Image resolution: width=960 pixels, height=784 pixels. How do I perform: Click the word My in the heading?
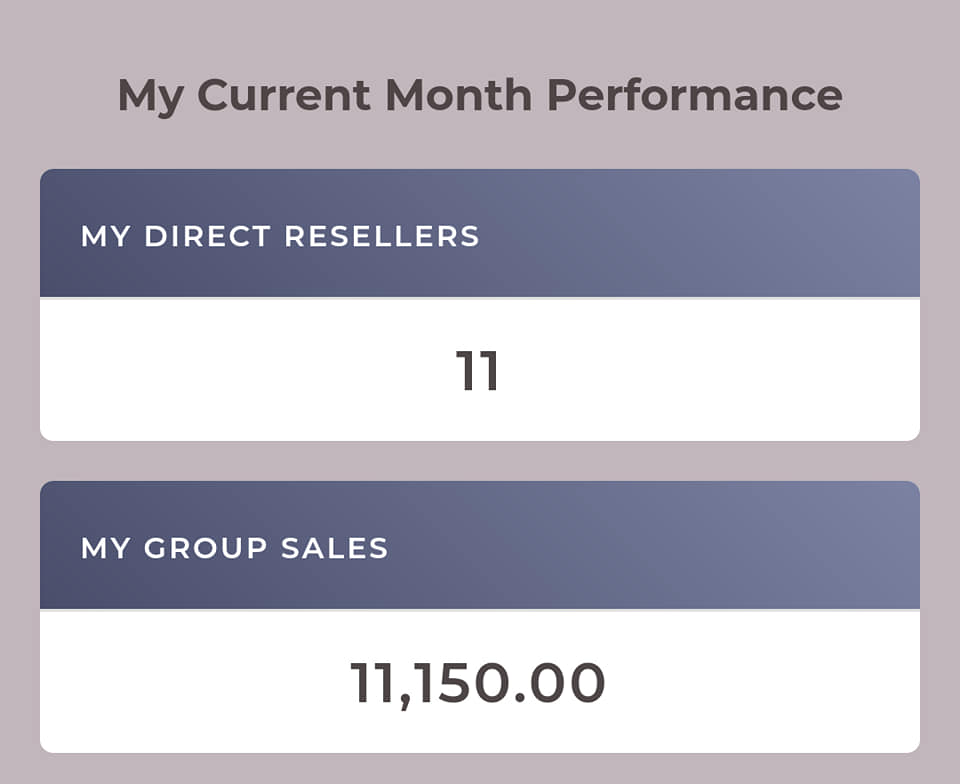(x=151, y=97)
